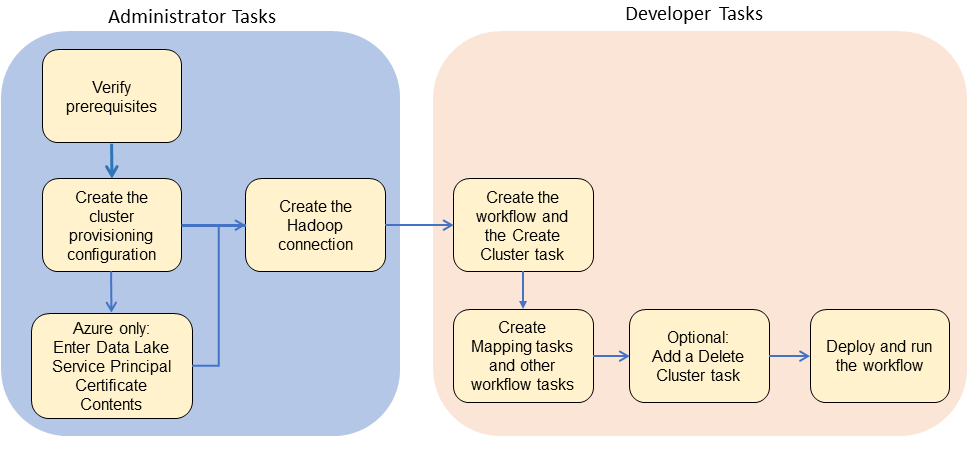Image resolution: width=970 pixels, height=460 pixels.
Task: Click the arrow below Verify prerequisites
Action: (x=111, y=160)
